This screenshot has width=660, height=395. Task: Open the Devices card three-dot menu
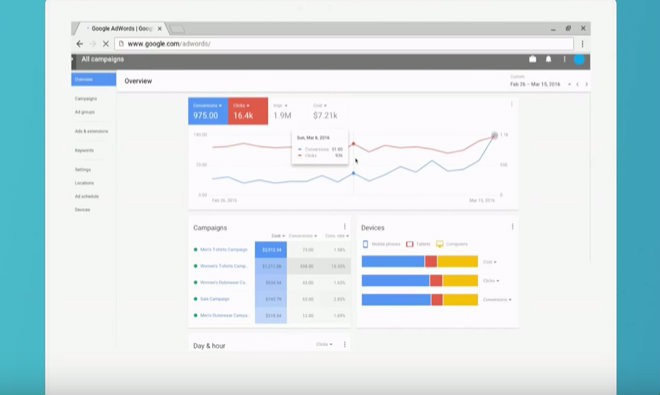pyautogui.click(x=513, y=227)
